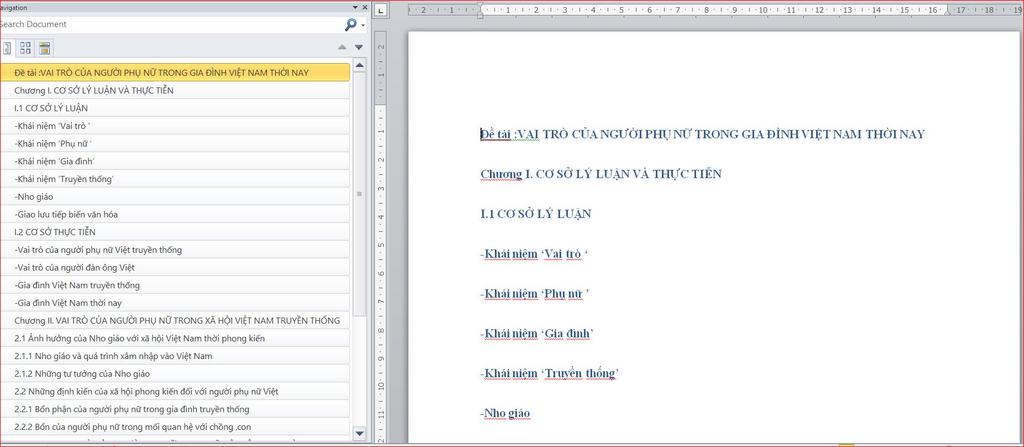Click the vertical ruler beside the page

381,235
